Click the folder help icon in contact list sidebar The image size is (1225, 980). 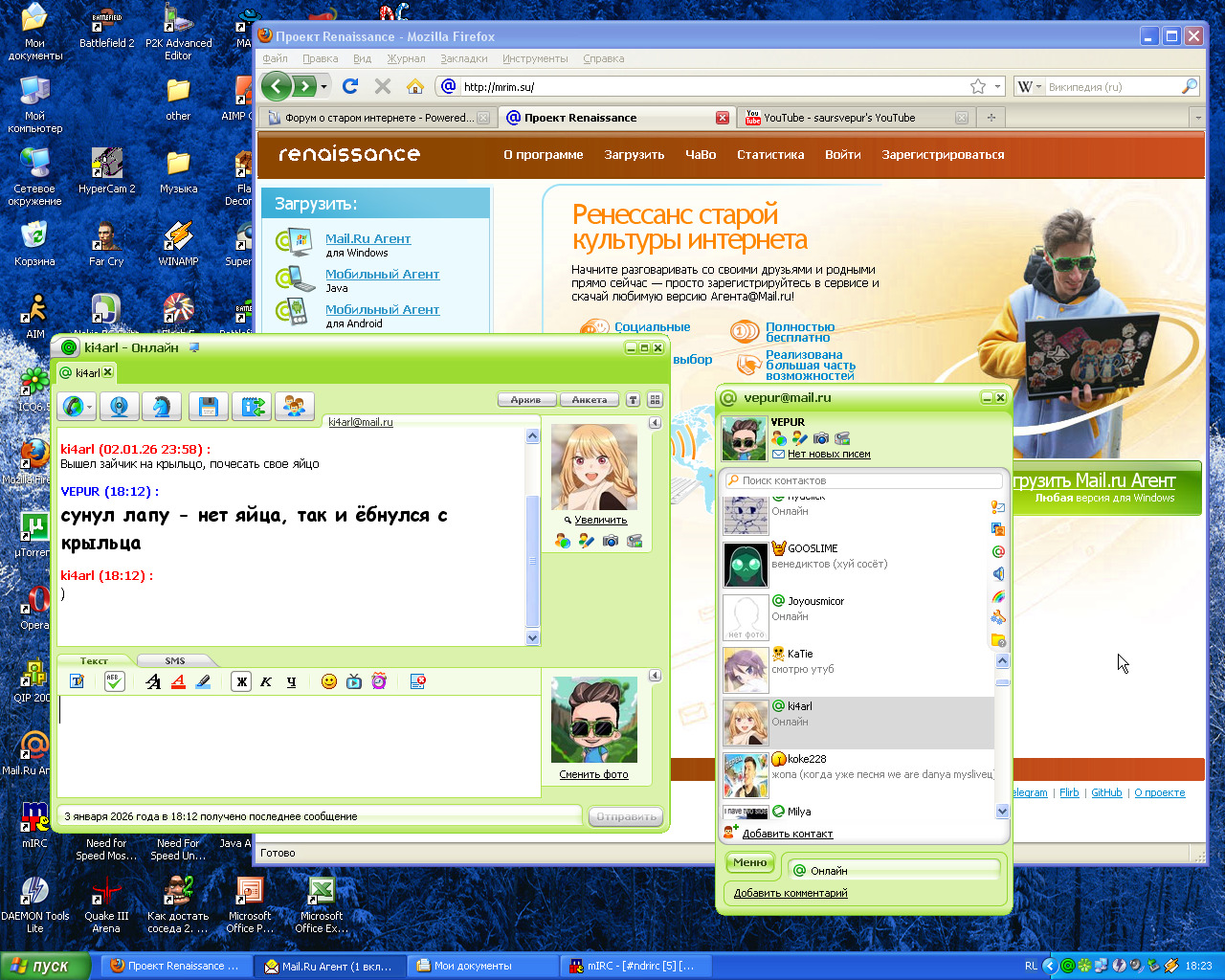coord(998,640)
